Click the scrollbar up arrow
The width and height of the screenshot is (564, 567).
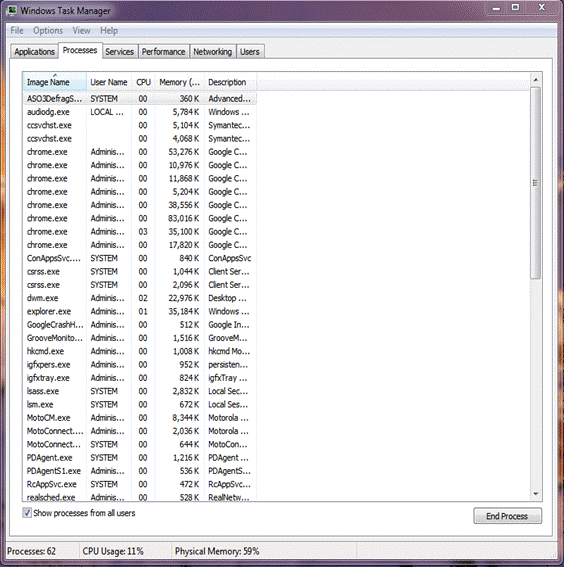(536, 80)
